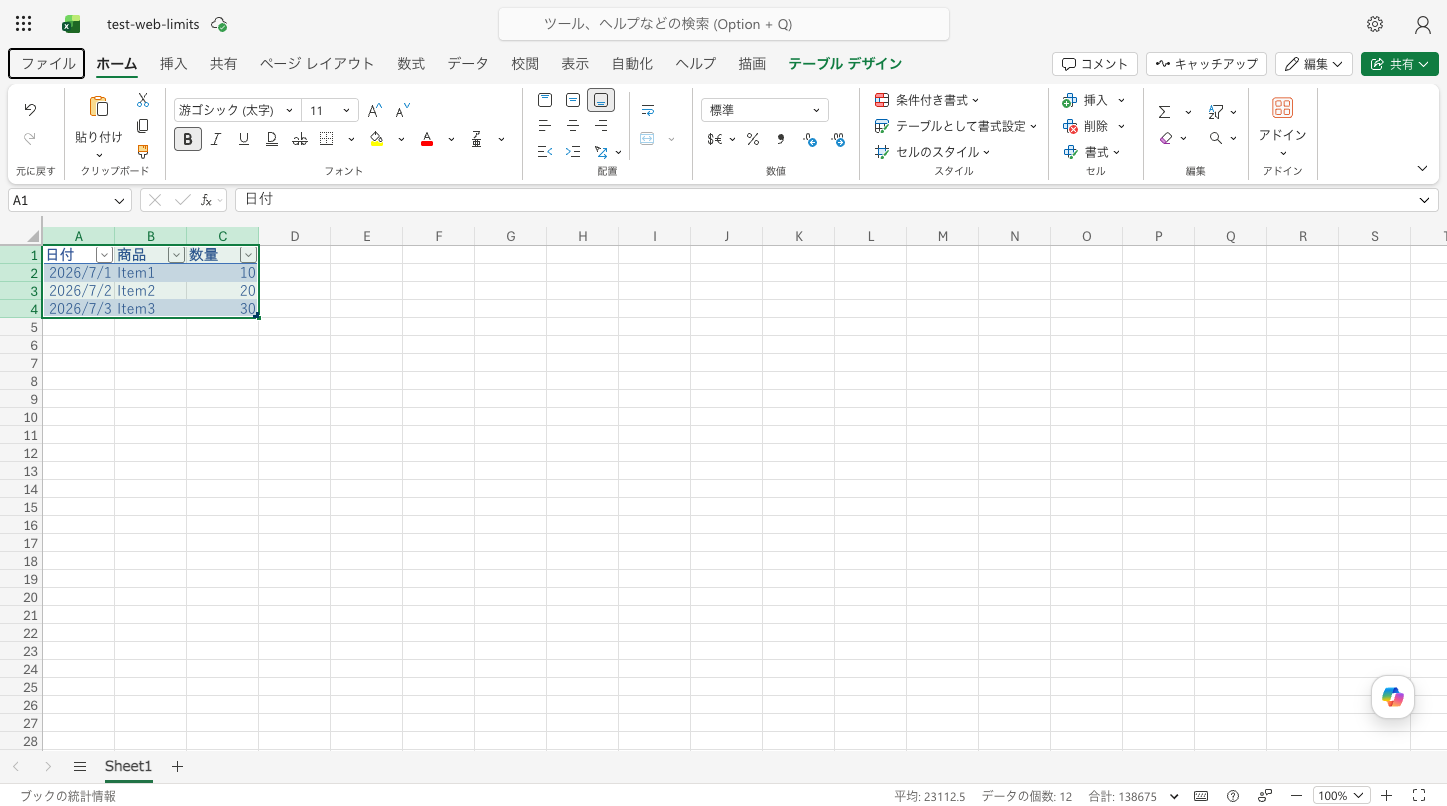This screenshot has width=1447, height=806.
Task: Switch to the テーブル デザイン tab
Action: pyautogui.click(x=845, y=64)
